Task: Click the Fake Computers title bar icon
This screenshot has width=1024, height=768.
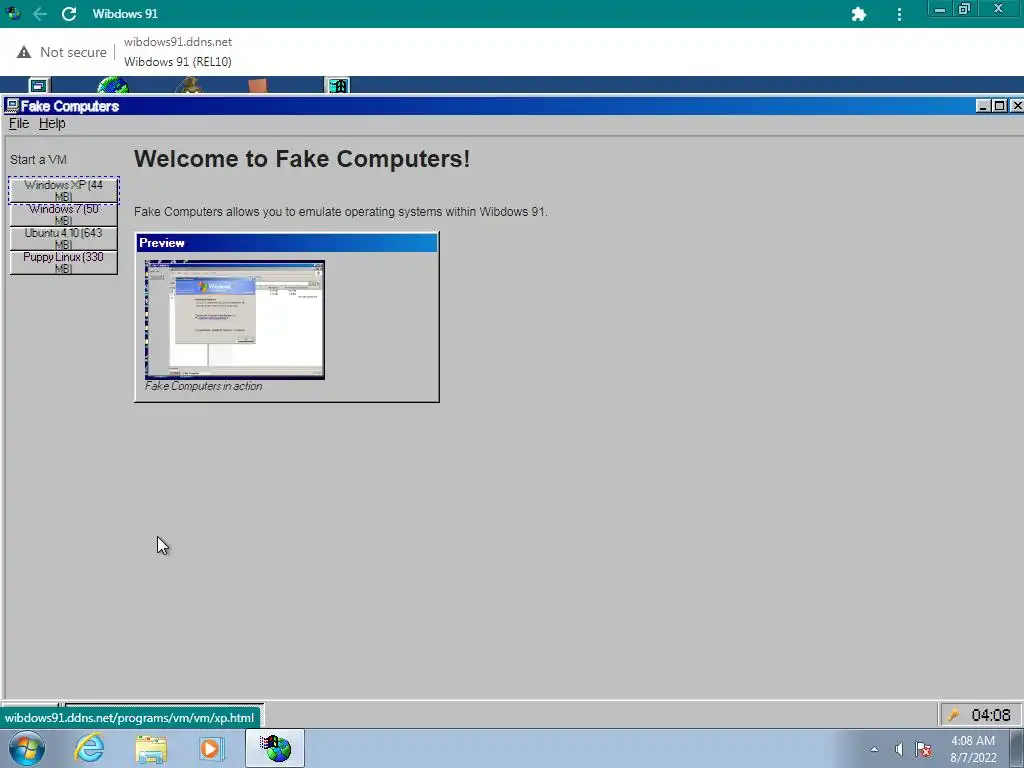Action: coord(12,106)
